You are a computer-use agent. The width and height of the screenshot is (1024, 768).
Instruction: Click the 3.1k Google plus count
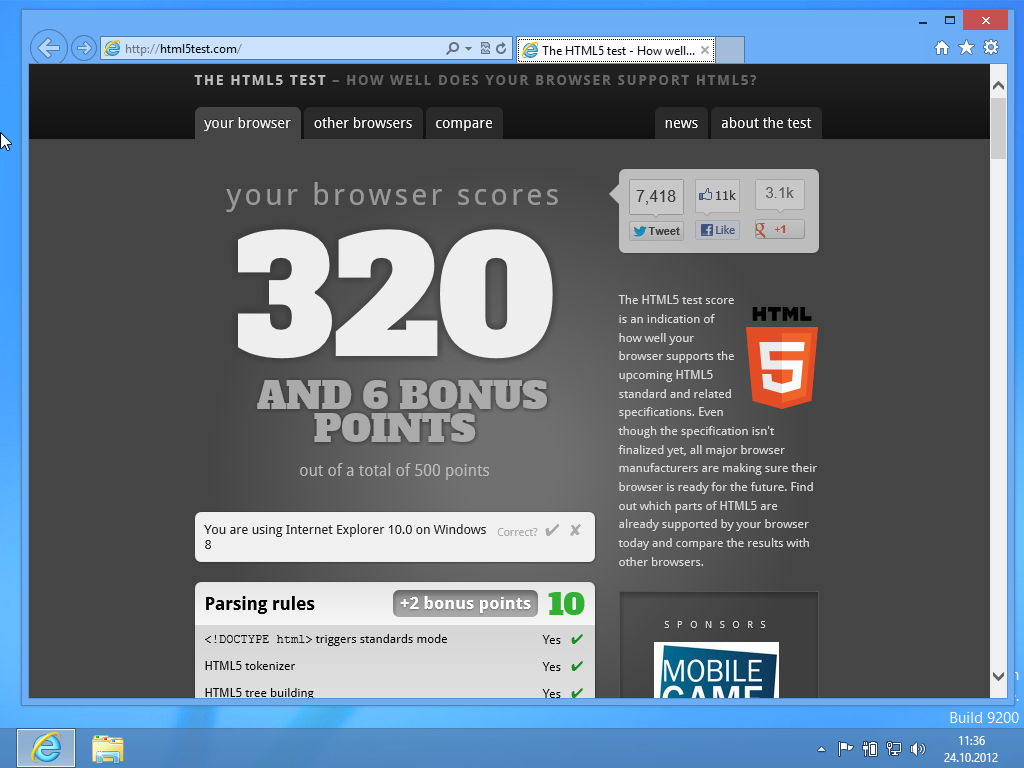[779, 193]
